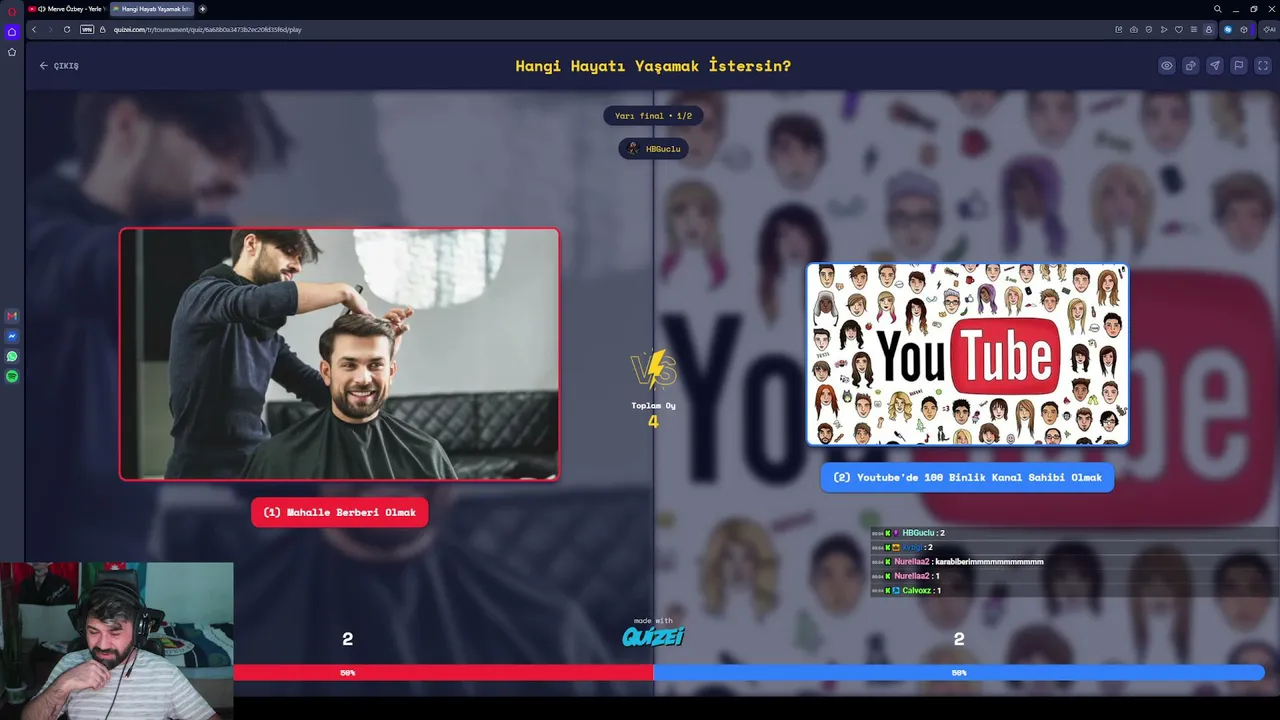Open a new browser tab
1280x720 pixels.
(x=203, y=9)
